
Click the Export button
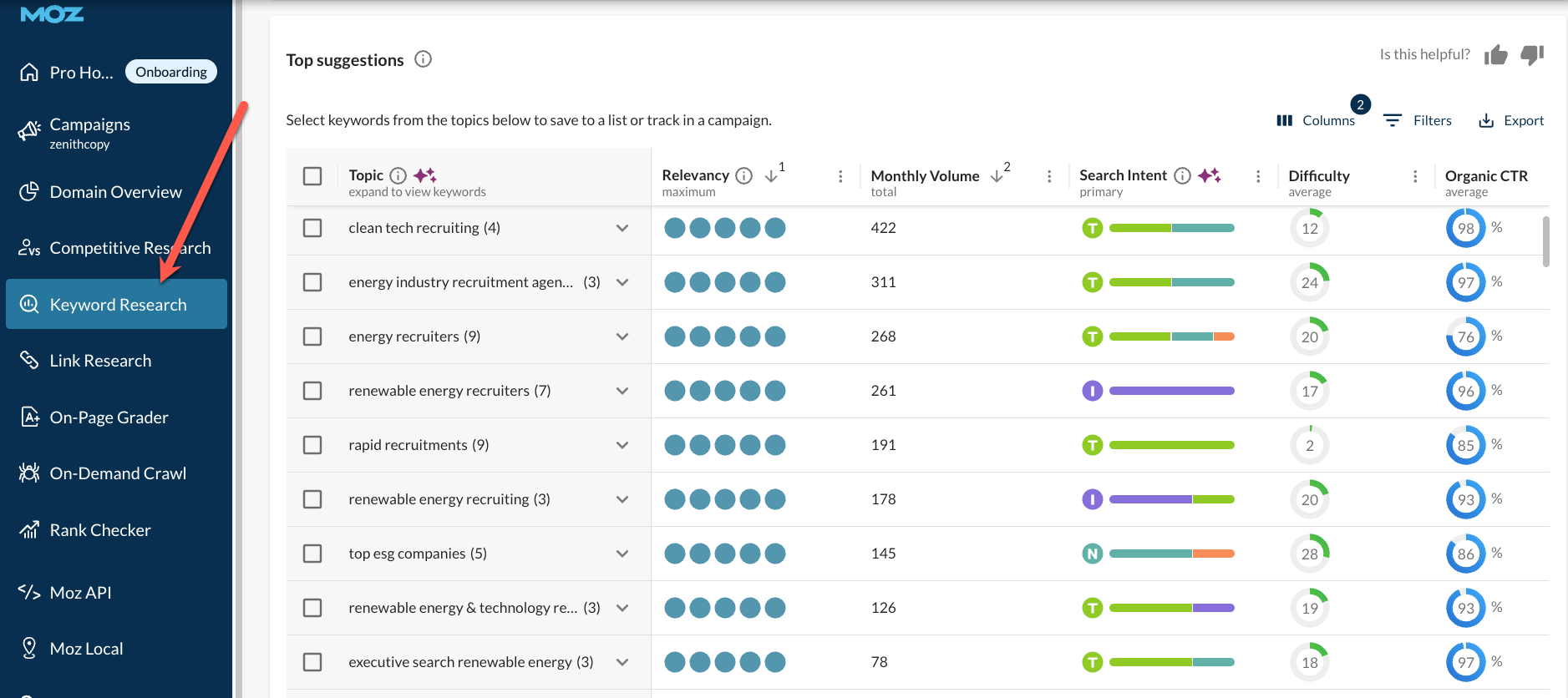click(x=1511, y=121)
